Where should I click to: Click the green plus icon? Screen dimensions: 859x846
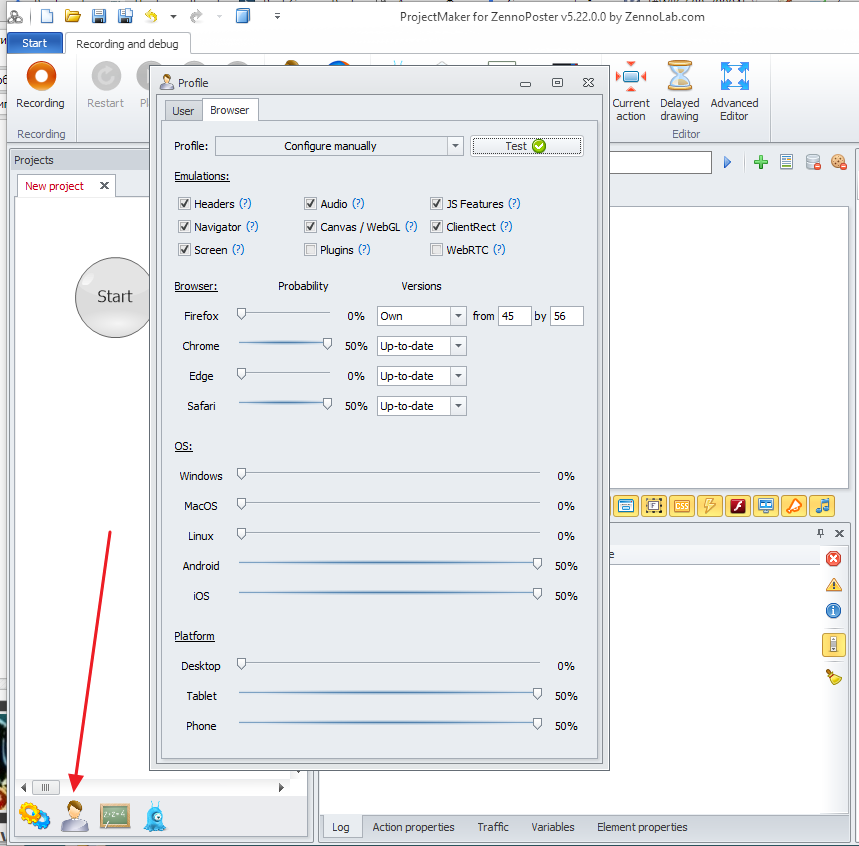pyautogui.click(x=761, y=162)
